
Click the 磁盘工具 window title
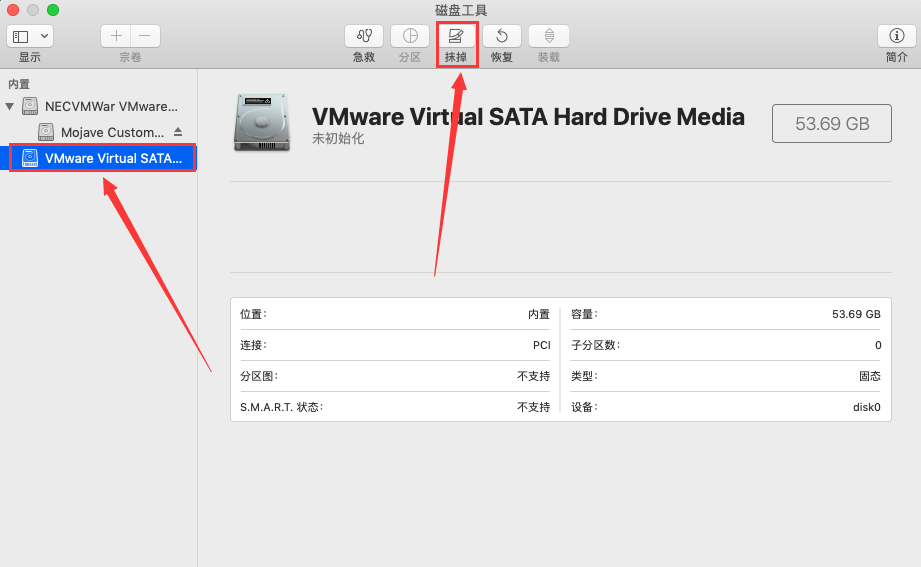tap(460, 10)
